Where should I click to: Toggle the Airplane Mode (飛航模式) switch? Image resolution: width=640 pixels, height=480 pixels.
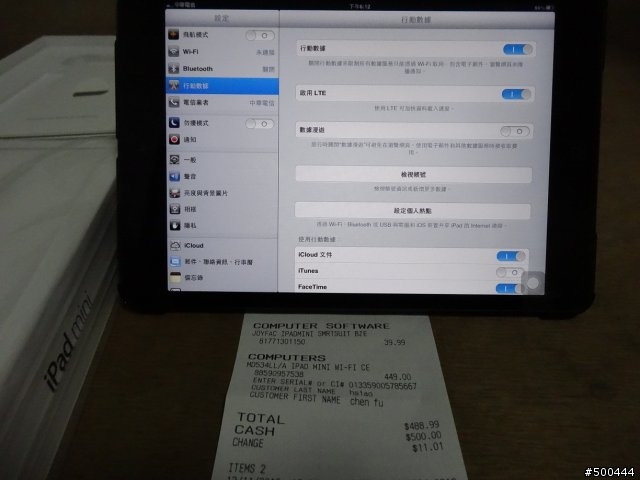[x=260, y=36]
